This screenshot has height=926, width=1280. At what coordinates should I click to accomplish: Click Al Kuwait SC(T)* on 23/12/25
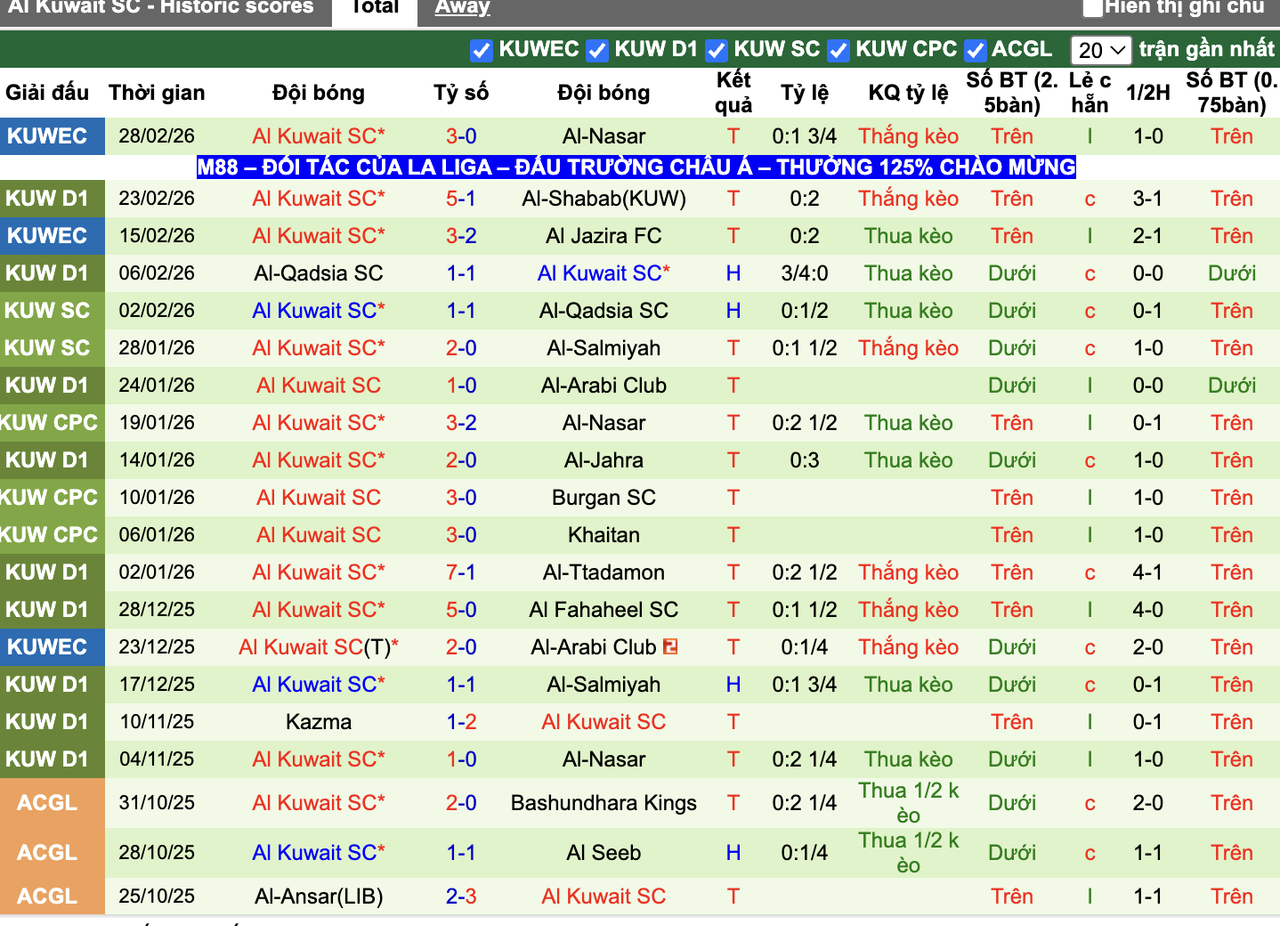[319, 647]
